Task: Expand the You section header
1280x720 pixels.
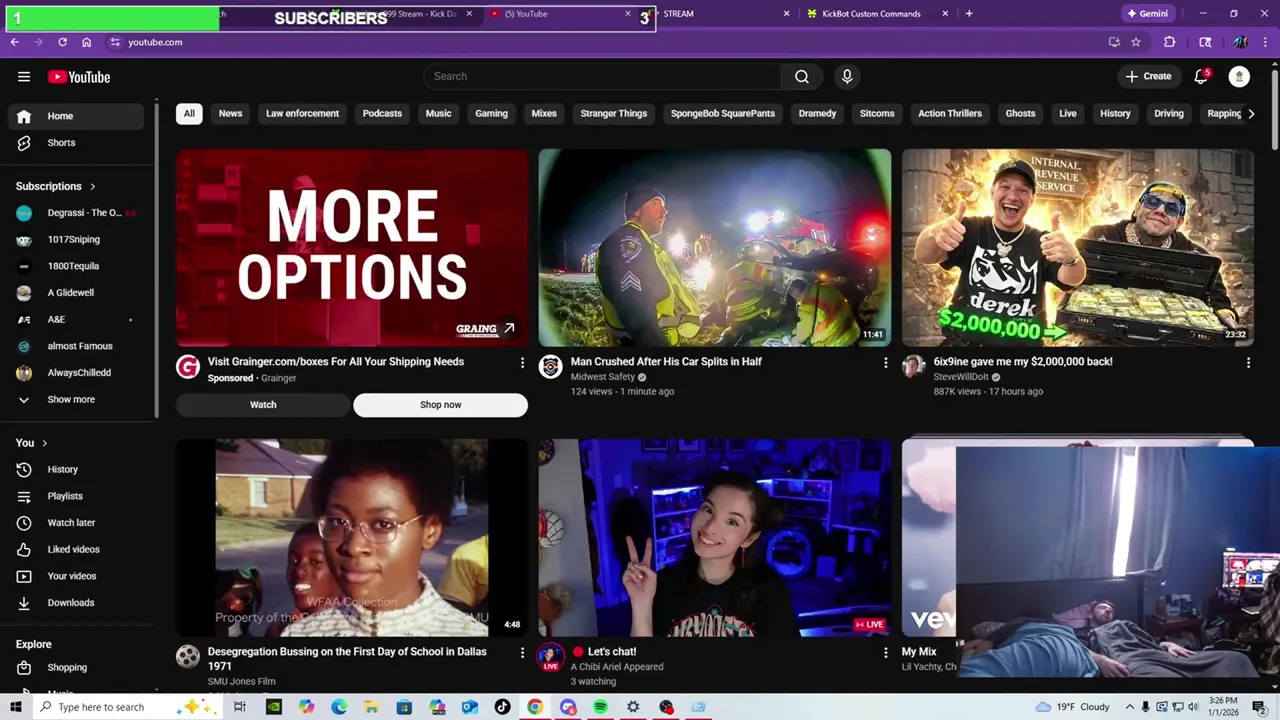Action: click(x=32, y=443)
